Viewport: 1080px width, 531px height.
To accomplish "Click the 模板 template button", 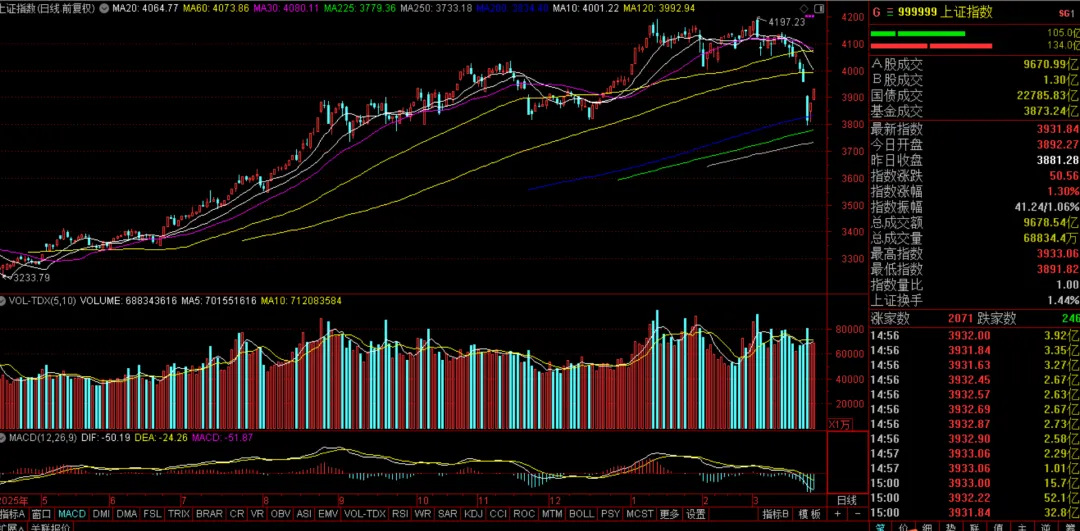I will pyautogui.click(x=810, y=514).
